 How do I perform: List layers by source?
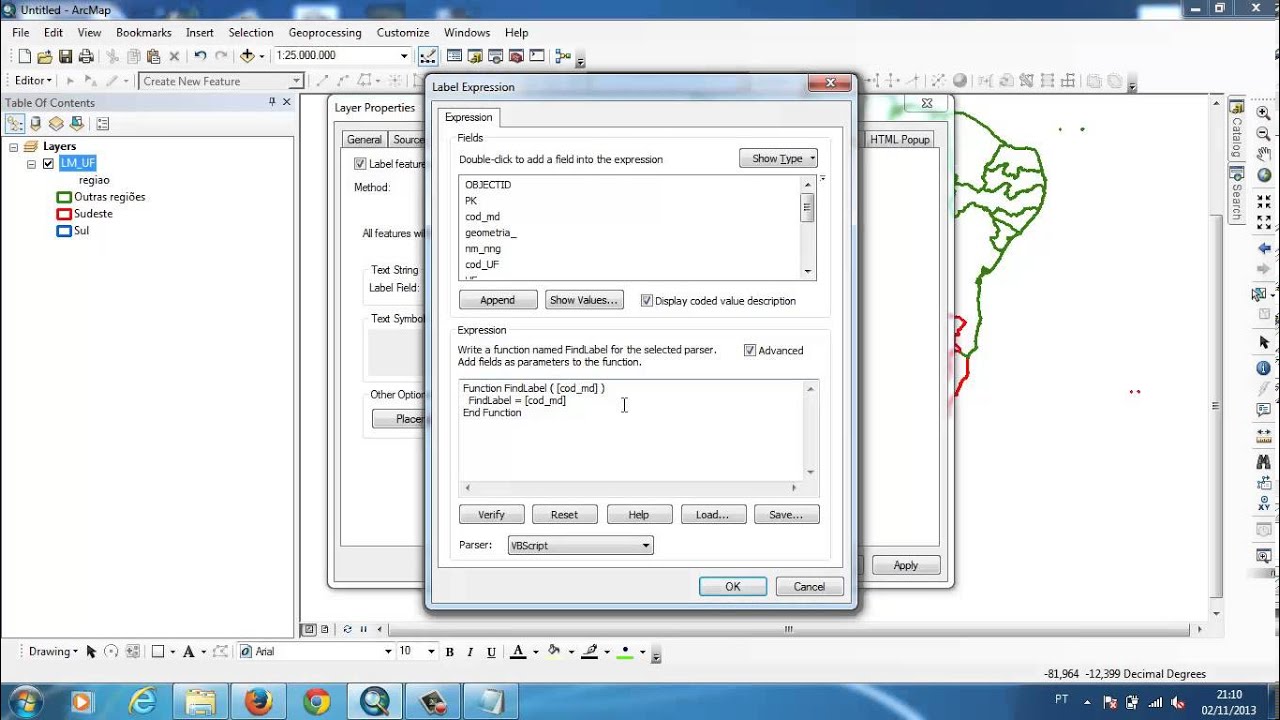36,124
